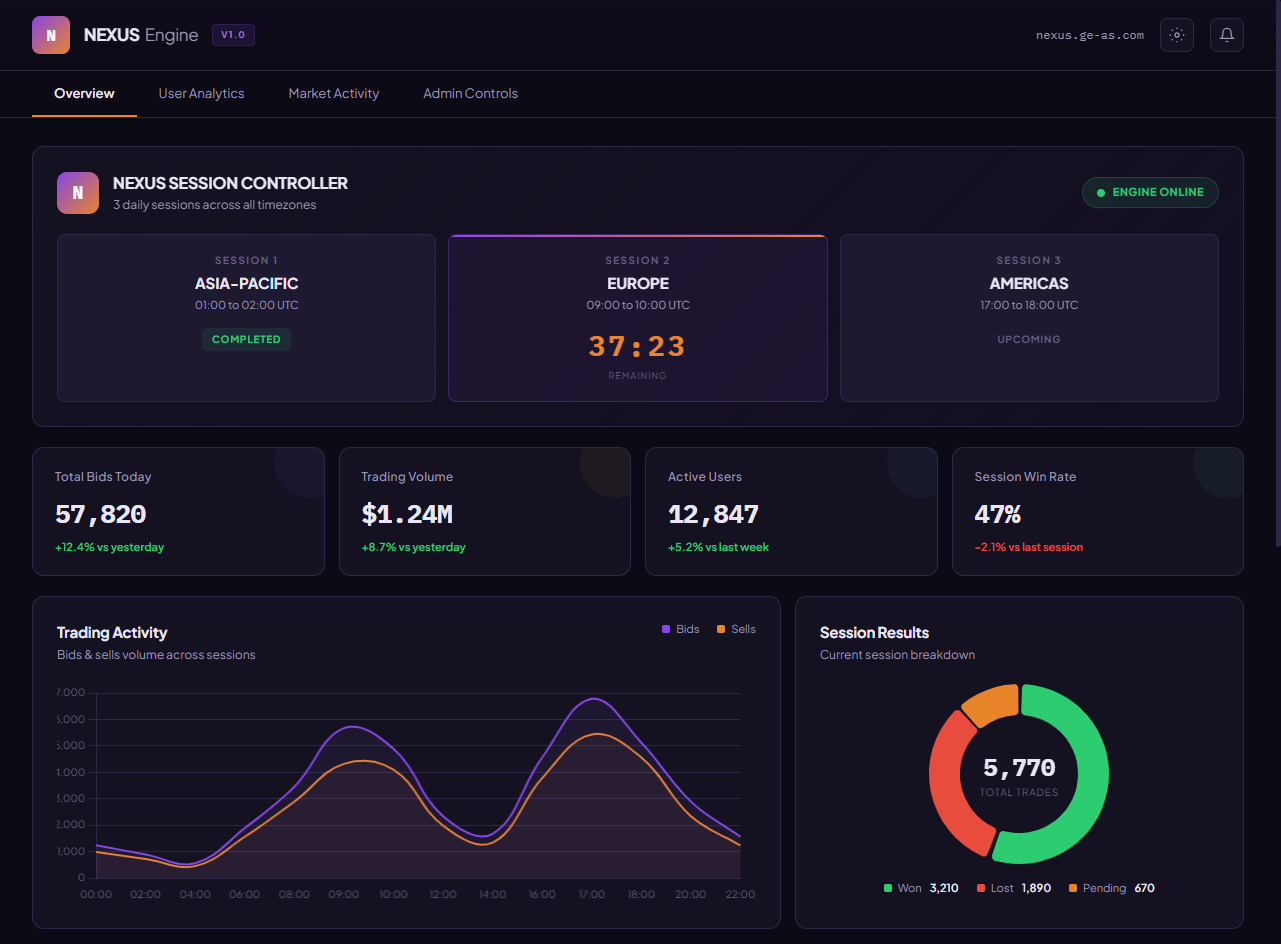The image size is (1281, 944).
Task: Click the N avatar beside Session Controller title
Action: coord(77,192)
